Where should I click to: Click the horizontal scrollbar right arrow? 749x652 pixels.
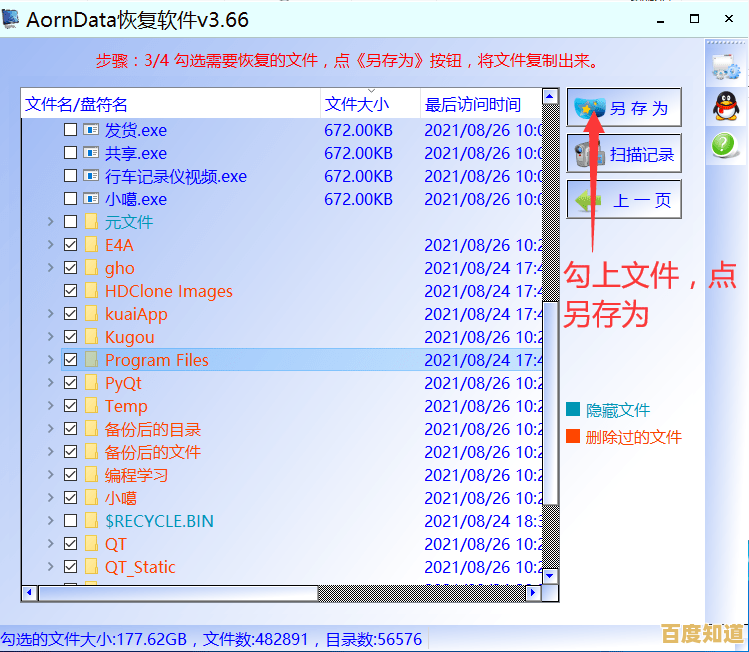pos(533,593)
